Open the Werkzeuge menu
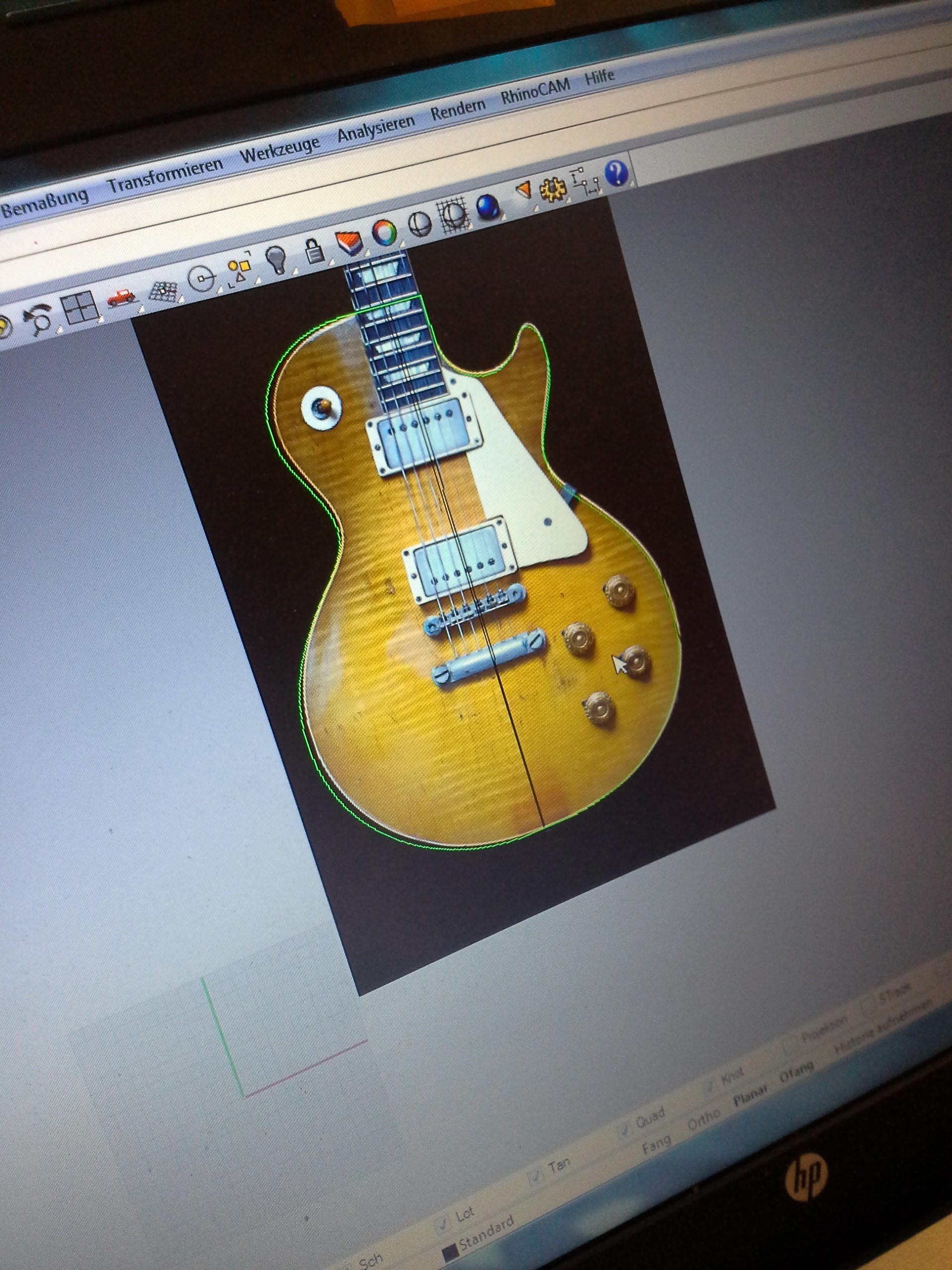 [x=280, y=149]
